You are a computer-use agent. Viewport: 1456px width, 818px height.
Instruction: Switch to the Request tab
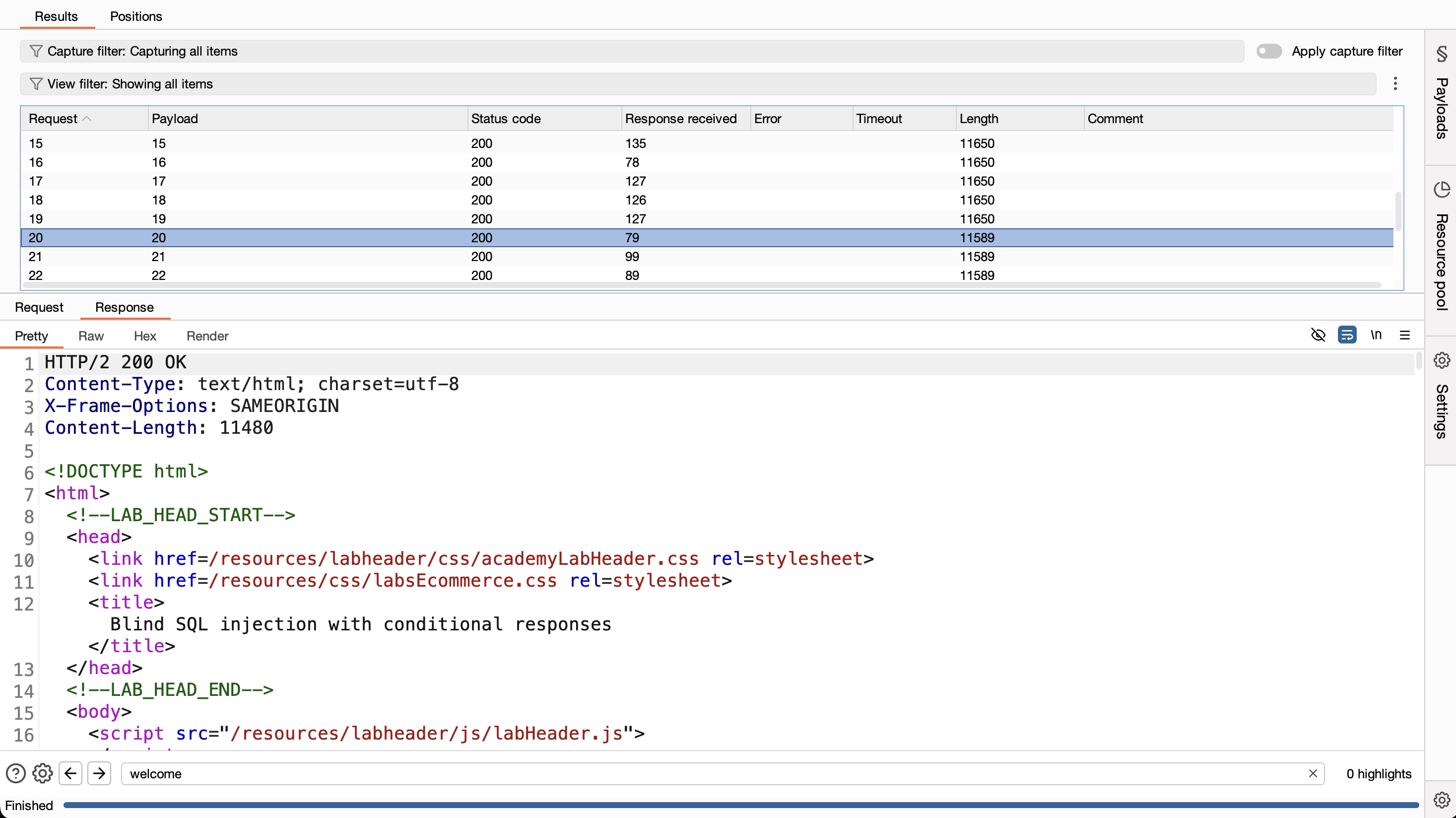click(x=39, y=308)
